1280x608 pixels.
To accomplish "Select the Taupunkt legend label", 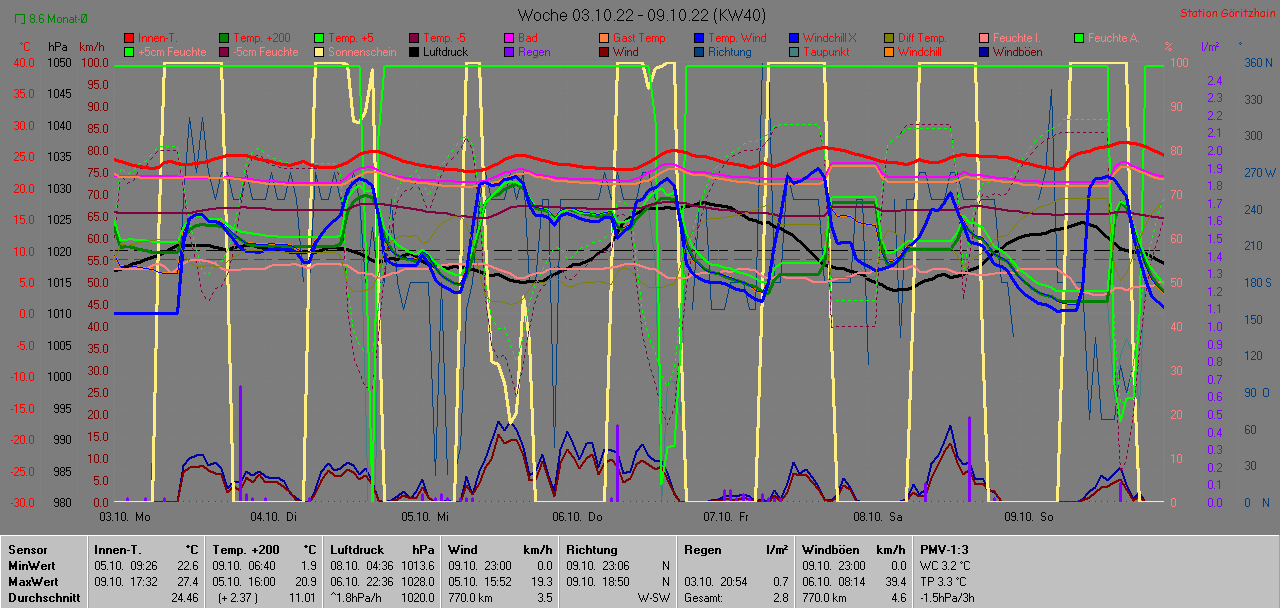I will coord(826,52).
